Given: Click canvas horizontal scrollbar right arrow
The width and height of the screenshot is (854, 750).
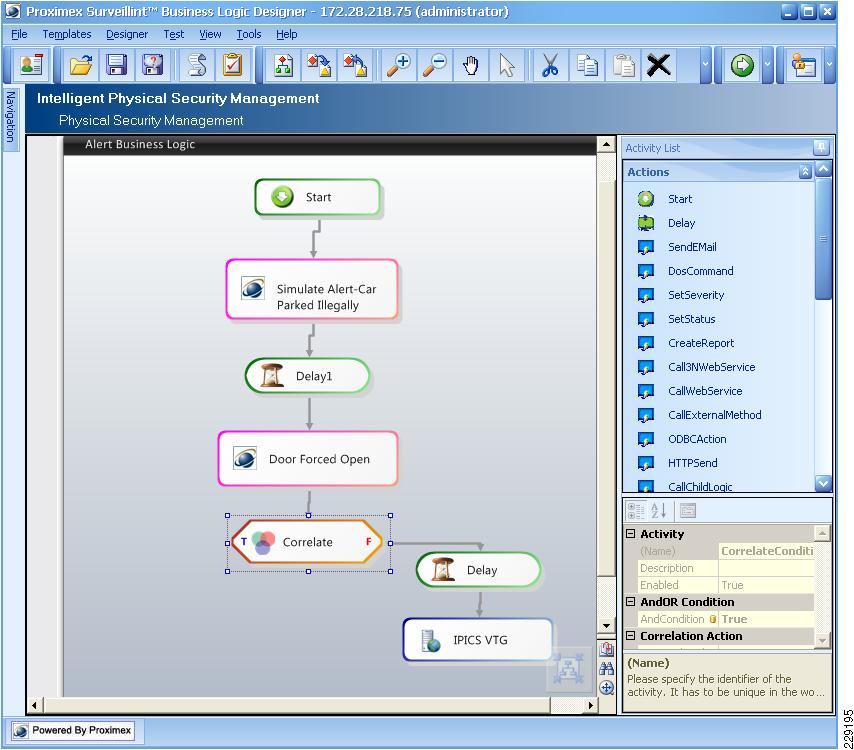Looking at the screenshot, I should pos(591,705).
